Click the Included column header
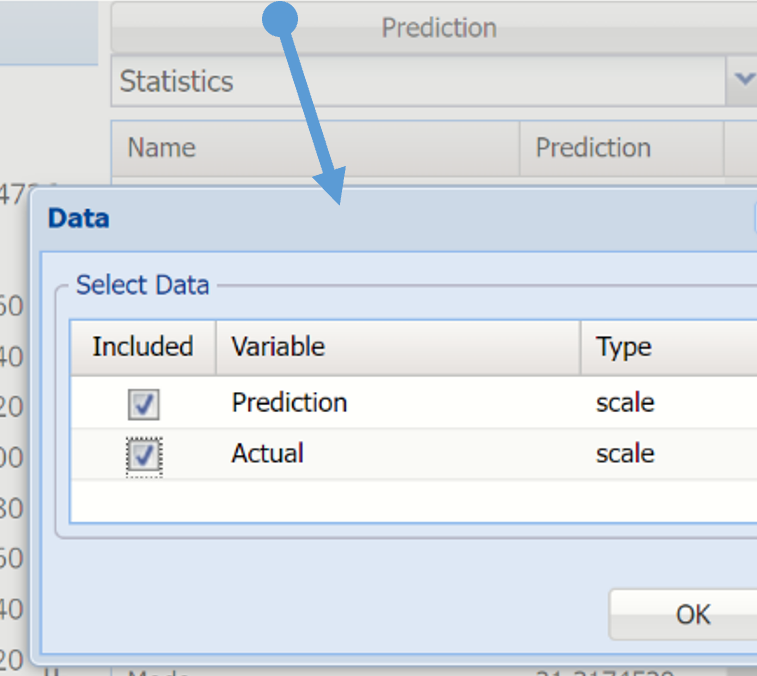This screenshot has height=676, width=757. [x=143, y=347]
